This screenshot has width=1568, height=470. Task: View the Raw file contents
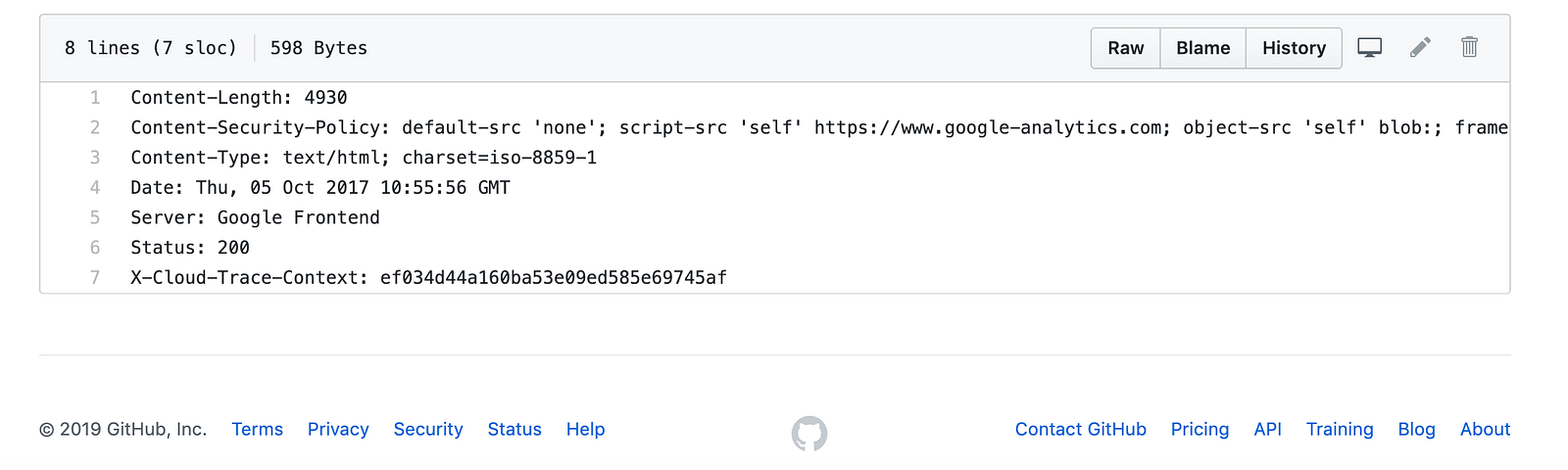[1125, 48]
